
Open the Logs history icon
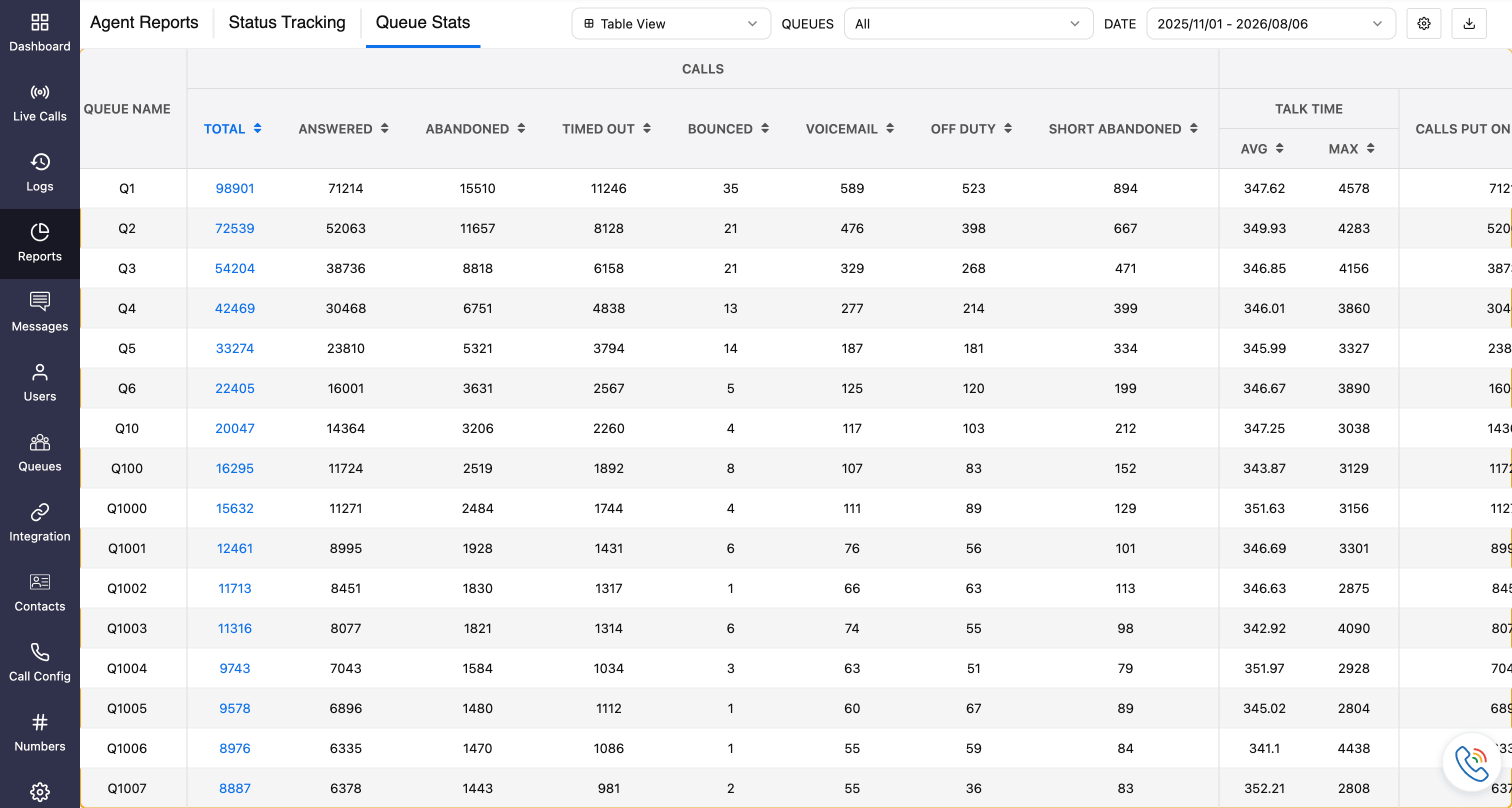[39, 162]
